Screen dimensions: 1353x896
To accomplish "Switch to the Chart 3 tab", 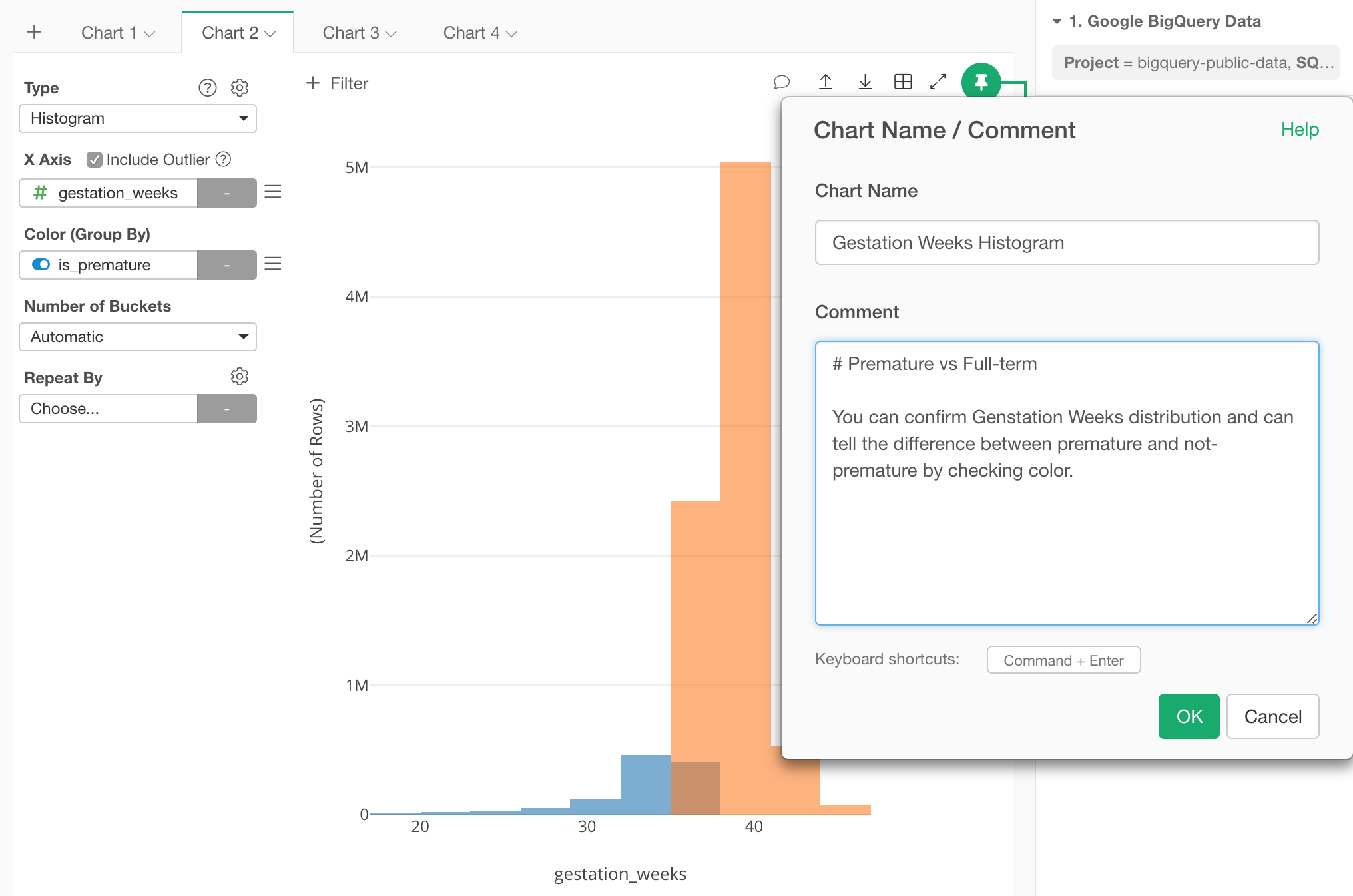I will (359, 33).
